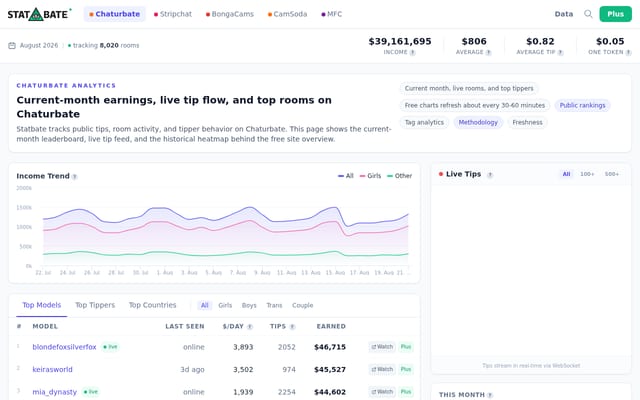This screenshot has width=640, height=400.
Task: Open the help icon next to ONE TOKEN
Action: (628, 53)
